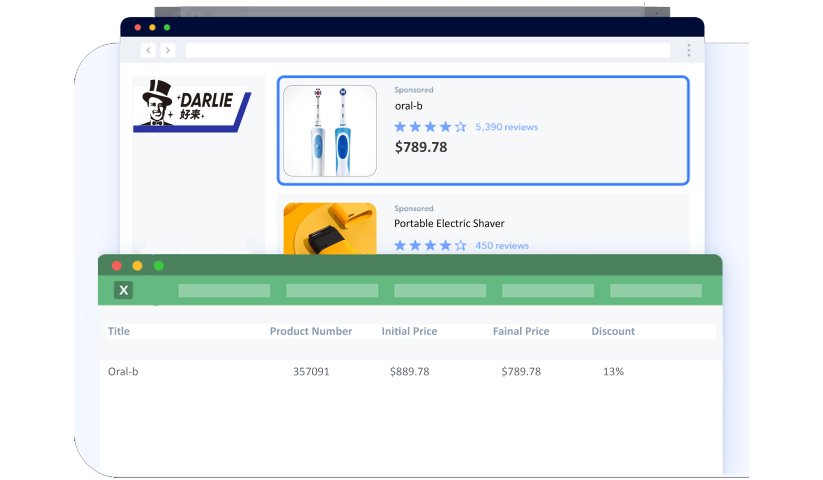Open Portable Electric Shaver title
This screenshot has width=823, height=480.
pyautogui.click(x=449, y=223)
